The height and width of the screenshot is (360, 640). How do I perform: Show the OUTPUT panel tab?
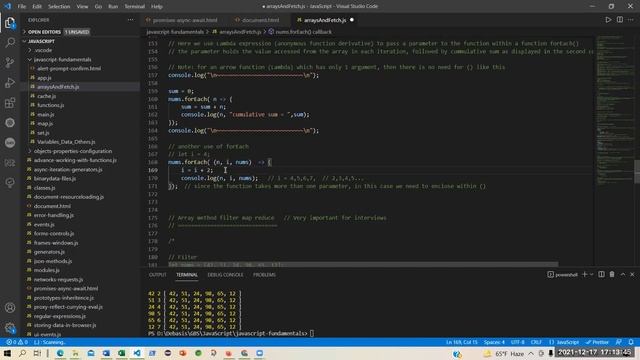click(158, 275)
